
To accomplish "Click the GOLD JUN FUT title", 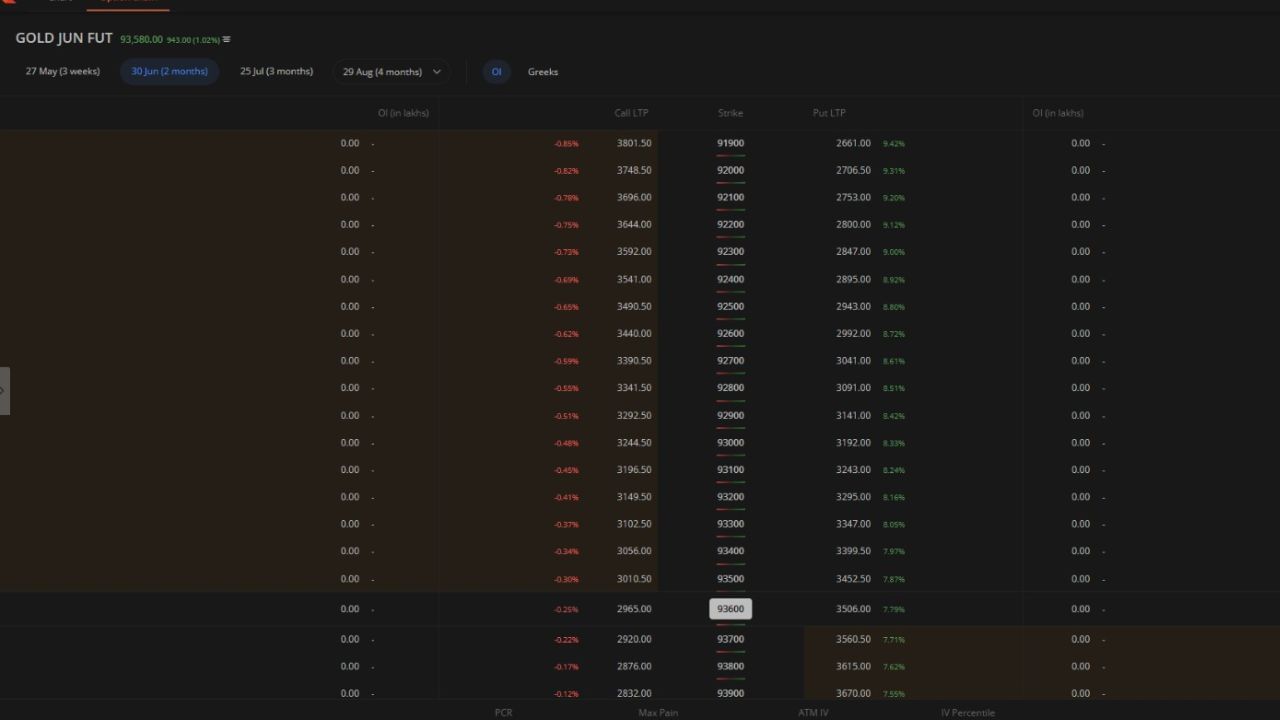I will (x=64, y=38).
